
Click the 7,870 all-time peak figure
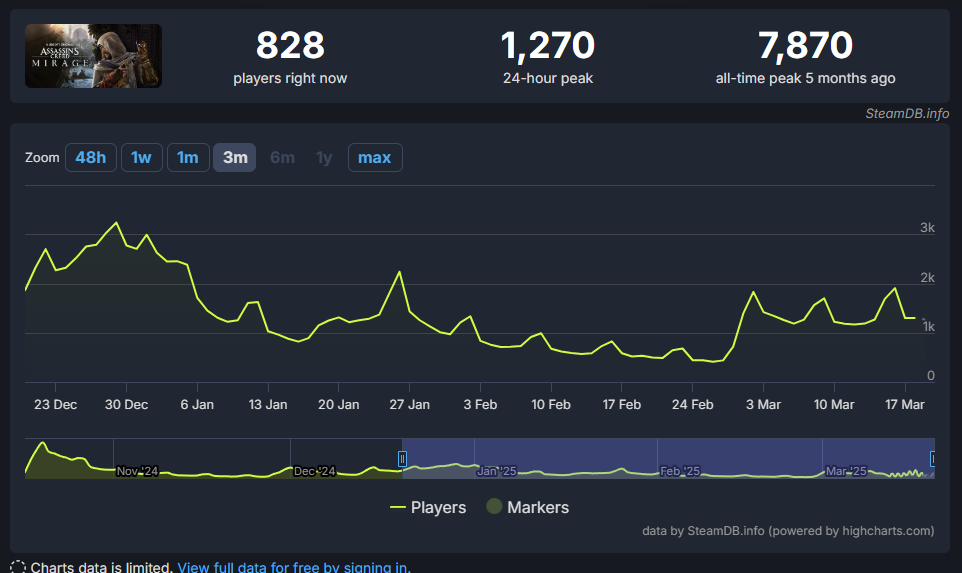(806, 45)
